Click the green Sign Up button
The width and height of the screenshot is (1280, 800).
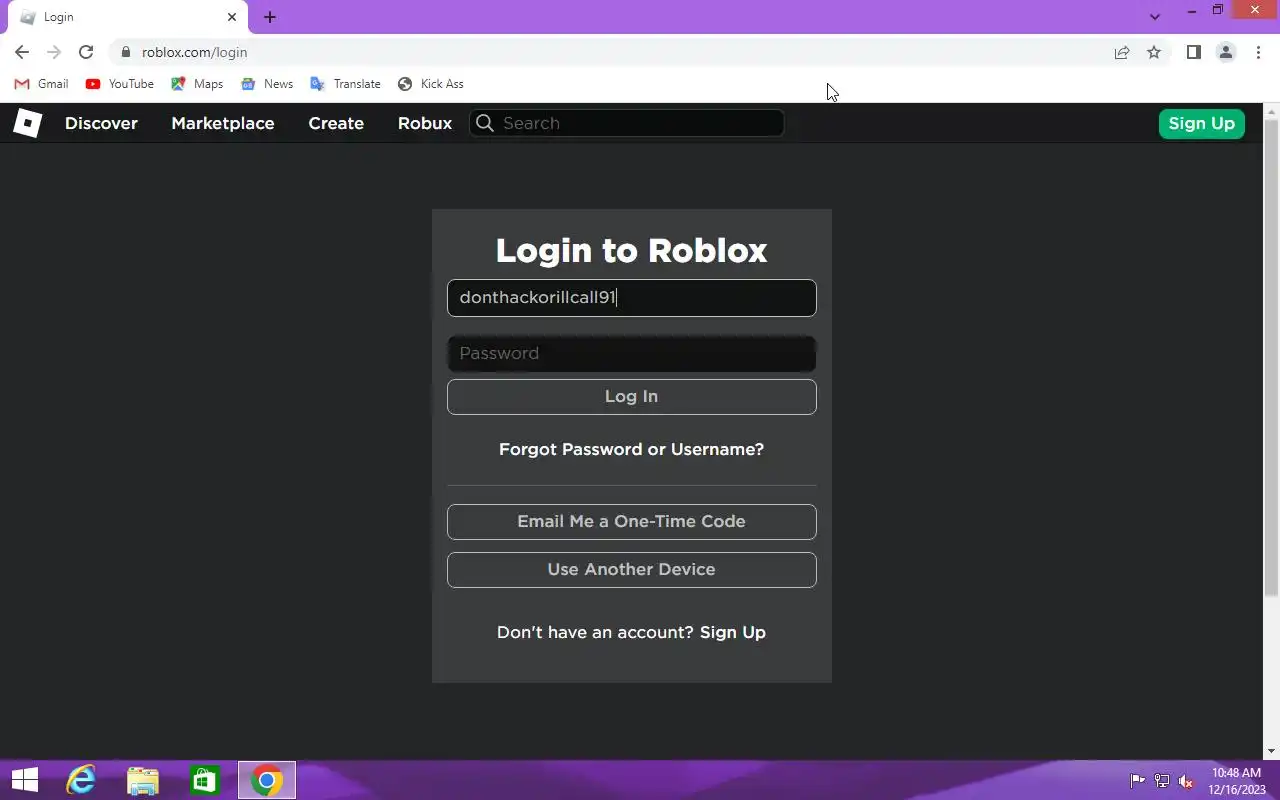(1201, 123)
